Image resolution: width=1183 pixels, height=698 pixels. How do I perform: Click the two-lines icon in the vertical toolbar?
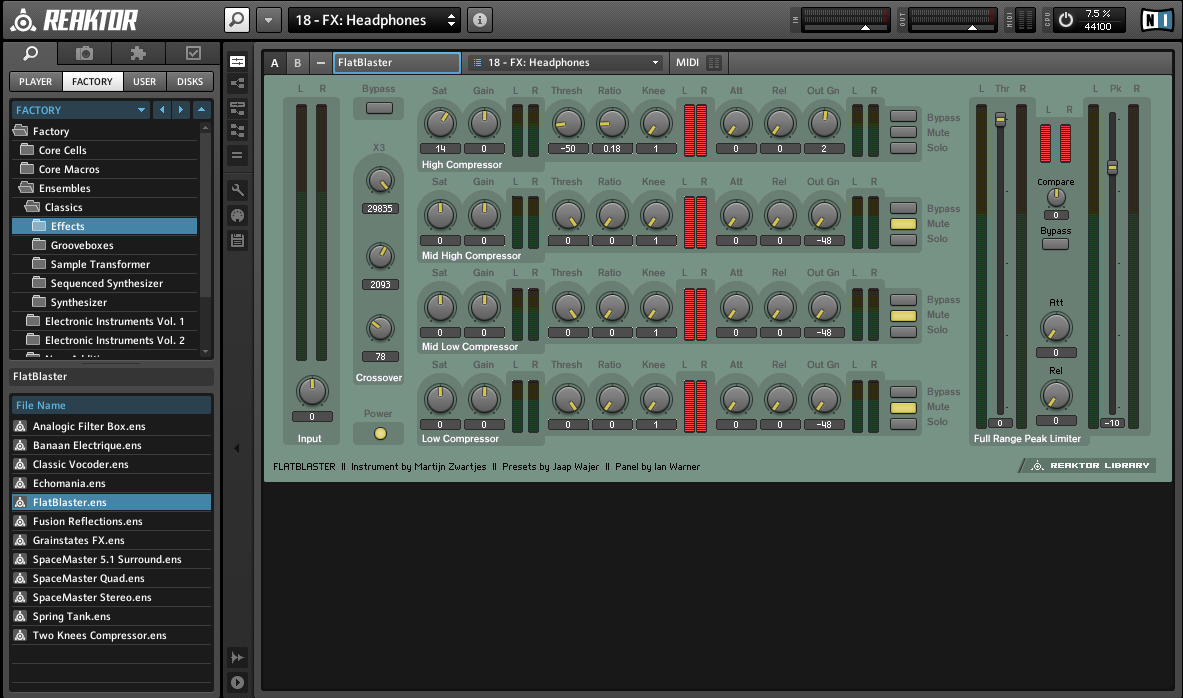tap(237, 155)
